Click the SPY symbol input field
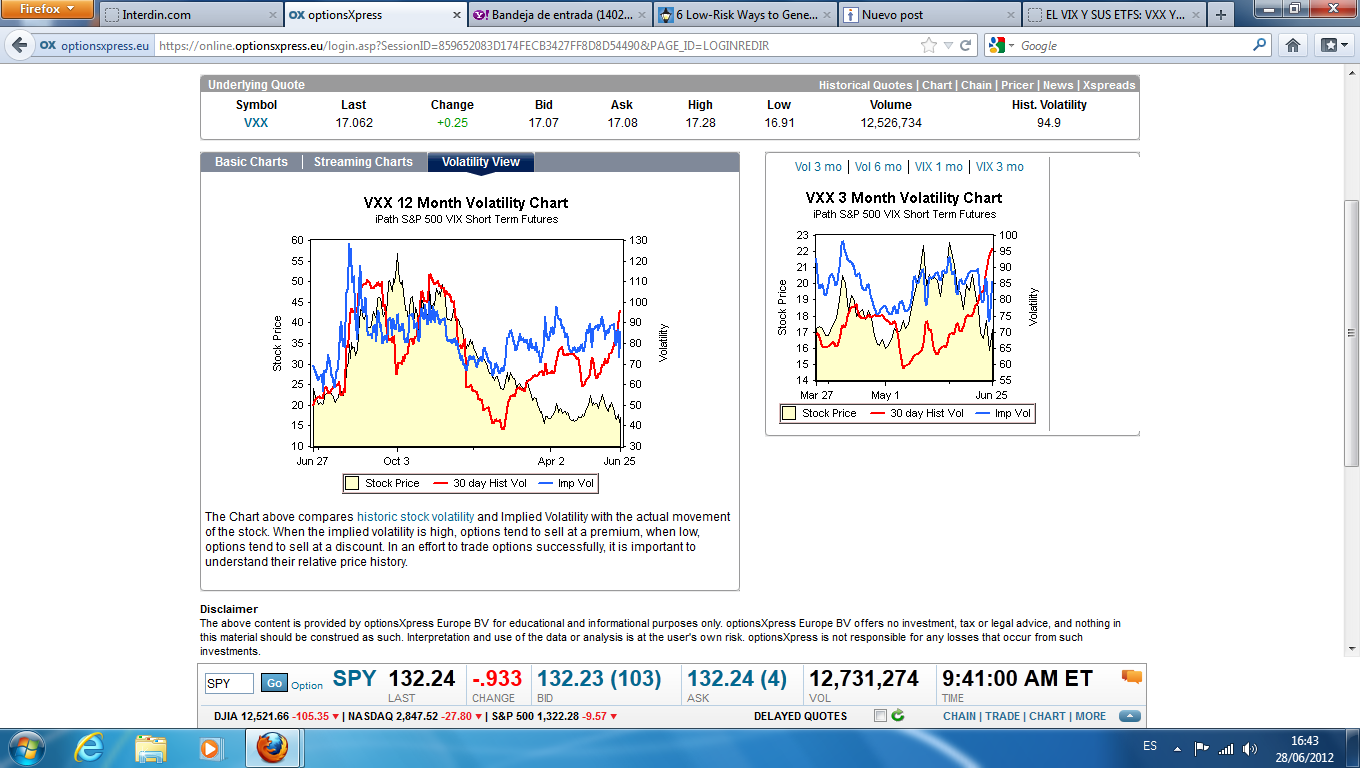This screenshot has height=768, width=1360. click(x=229, y=684)
